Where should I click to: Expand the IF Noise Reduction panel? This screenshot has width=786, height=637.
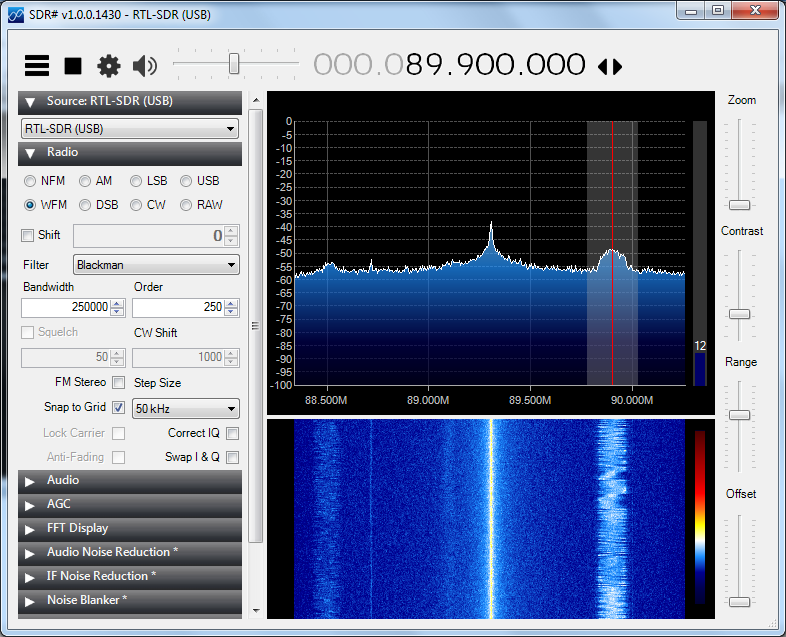[x=130, y=577]
